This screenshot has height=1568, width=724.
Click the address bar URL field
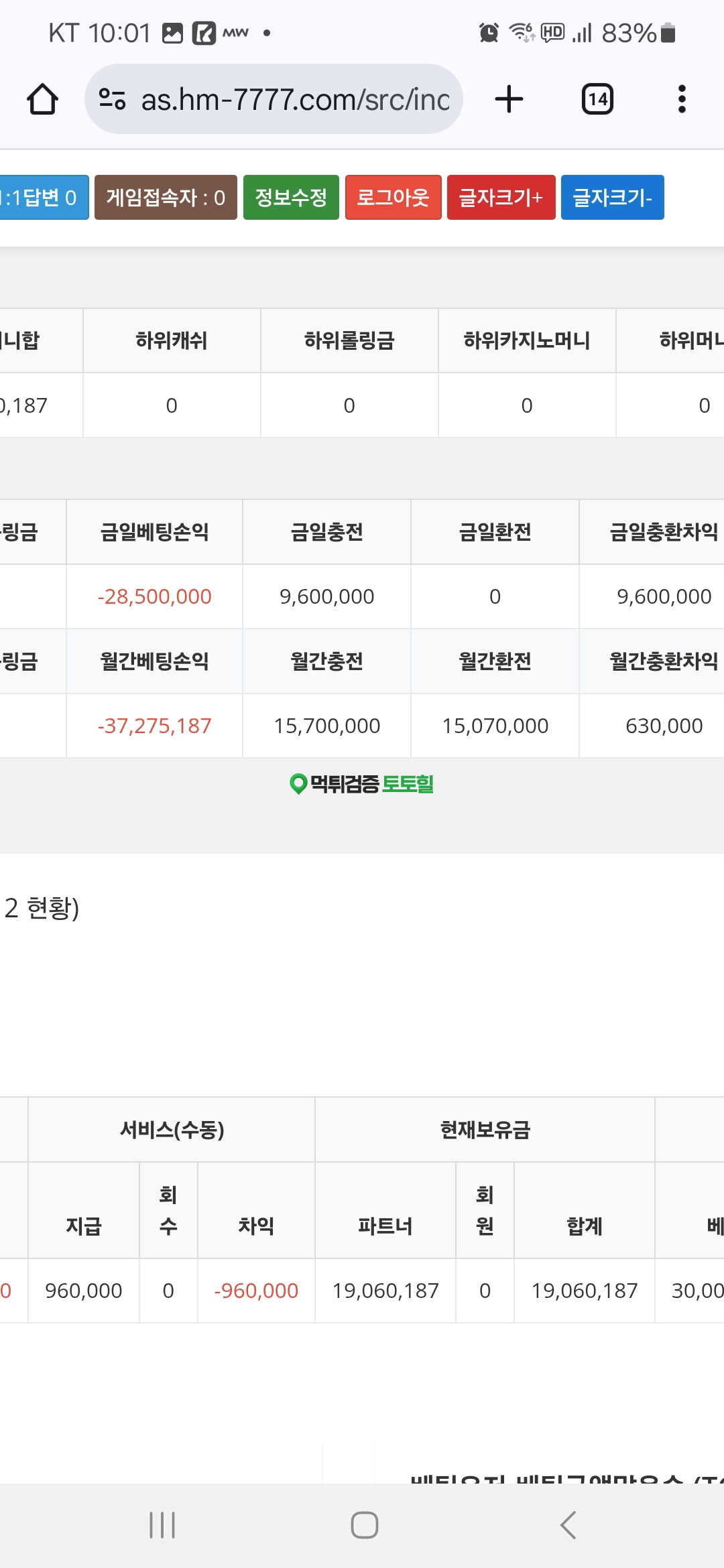click(295, 99)
